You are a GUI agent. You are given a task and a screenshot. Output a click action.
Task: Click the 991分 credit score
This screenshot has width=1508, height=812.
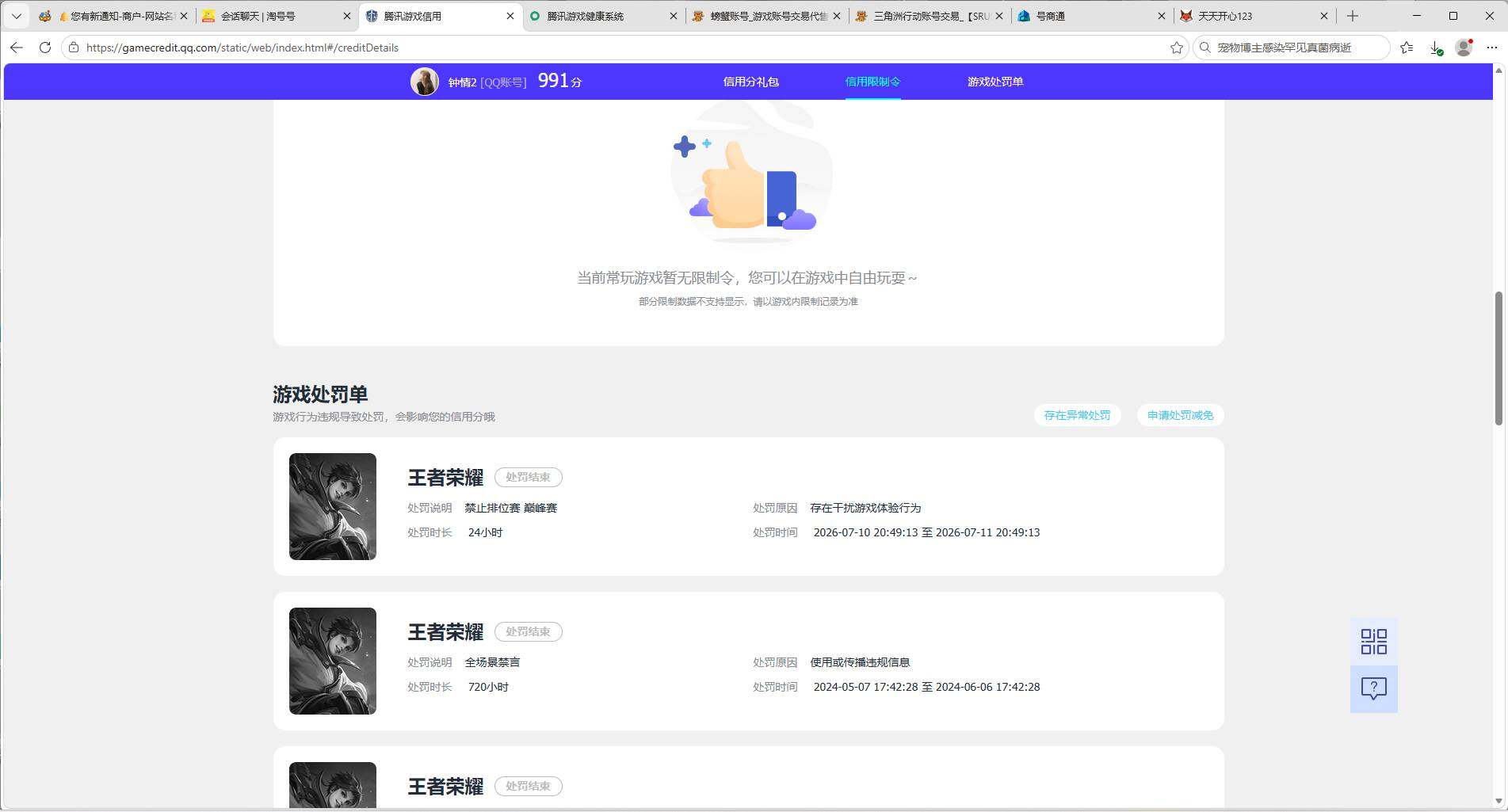[x=559, y=81]
